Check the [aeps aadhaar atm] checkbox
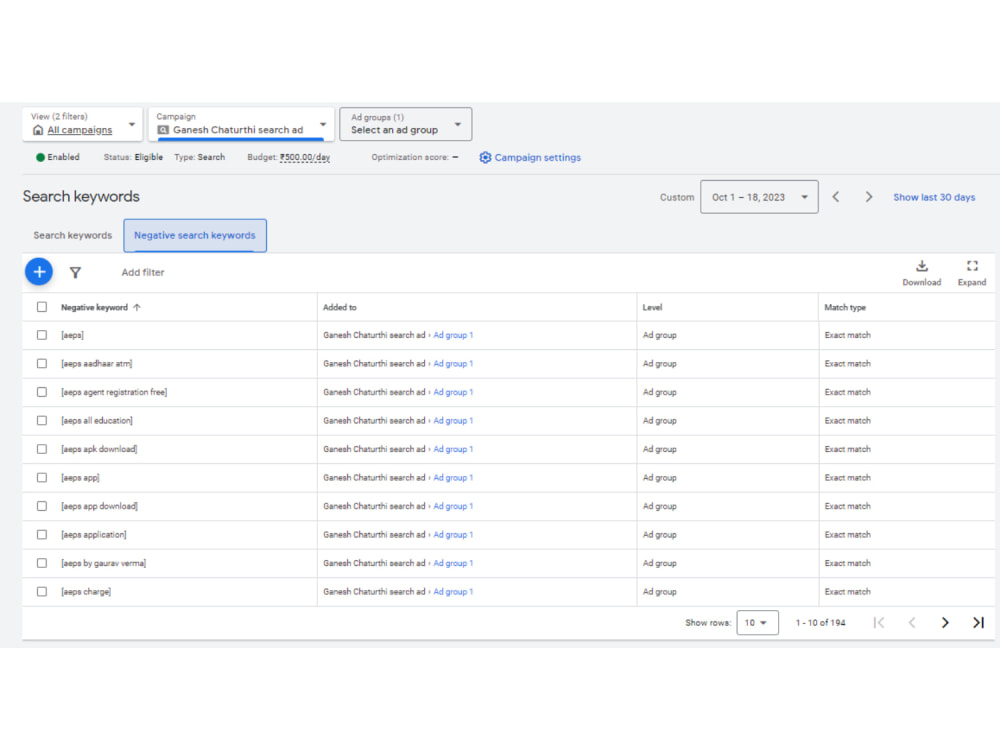 (42, 364)
